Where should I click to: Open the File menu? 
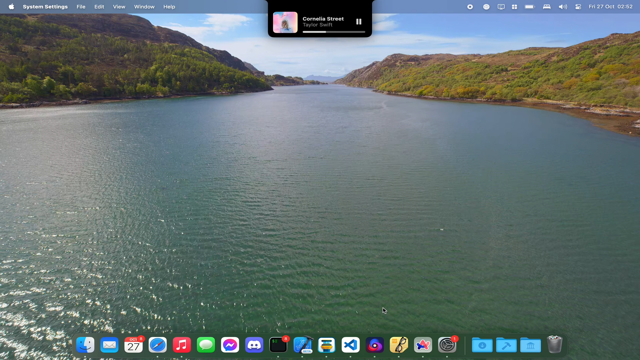click(81, 7)
